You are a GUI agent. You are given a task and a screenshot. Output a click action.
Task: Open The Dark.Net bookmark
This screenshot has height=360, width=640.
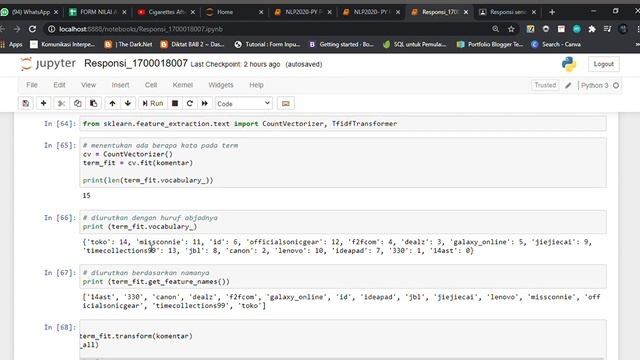click(129, 44)
